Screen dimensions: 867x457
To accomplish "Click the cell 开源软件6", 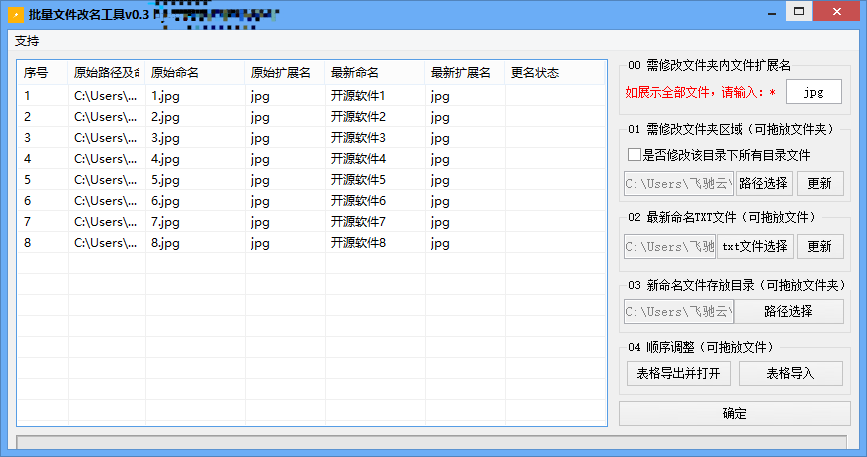I will click(x=375, y=201).
